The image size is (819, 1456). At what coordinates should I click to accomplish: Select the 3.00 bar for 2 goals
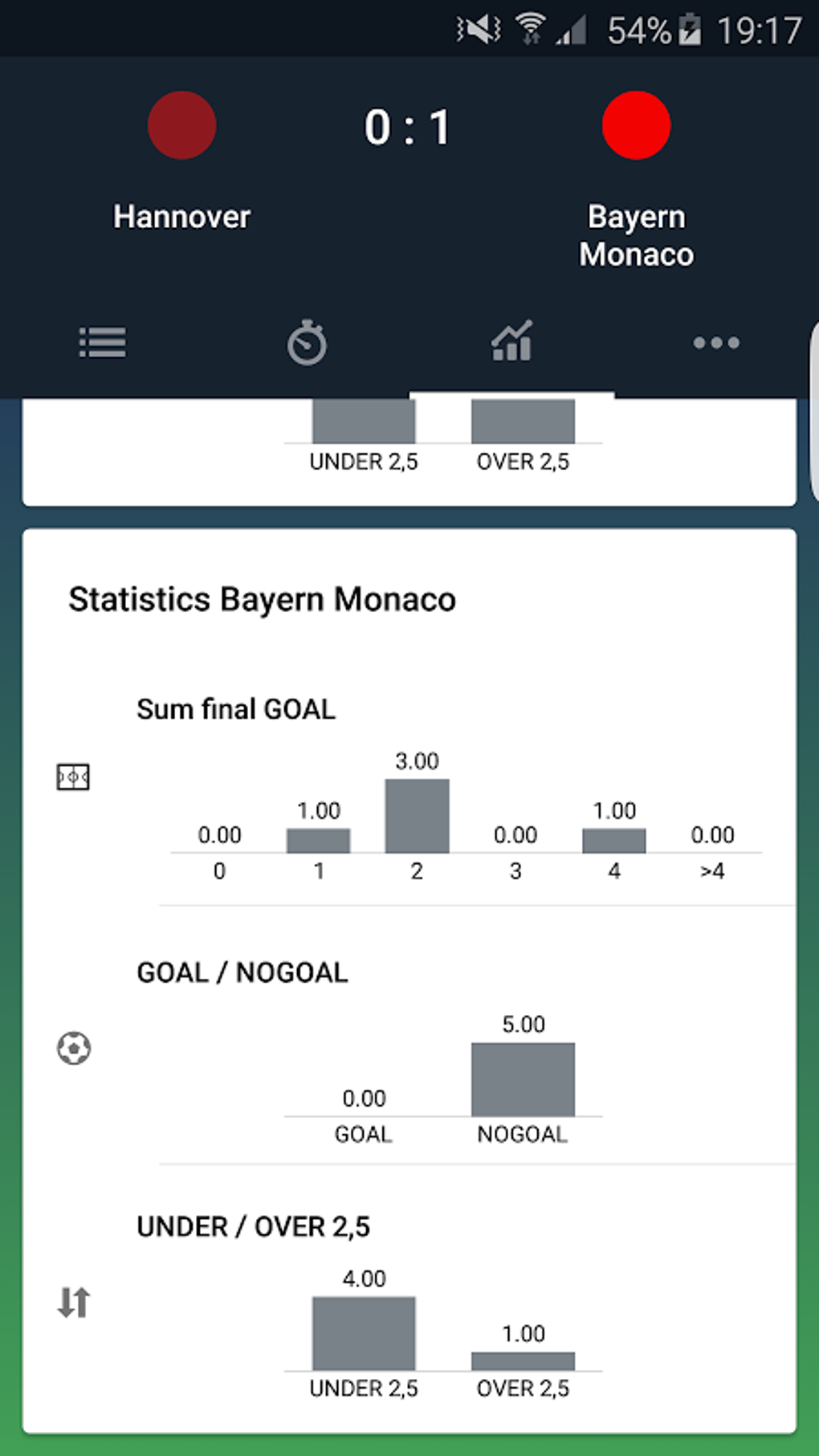point(417,816)
